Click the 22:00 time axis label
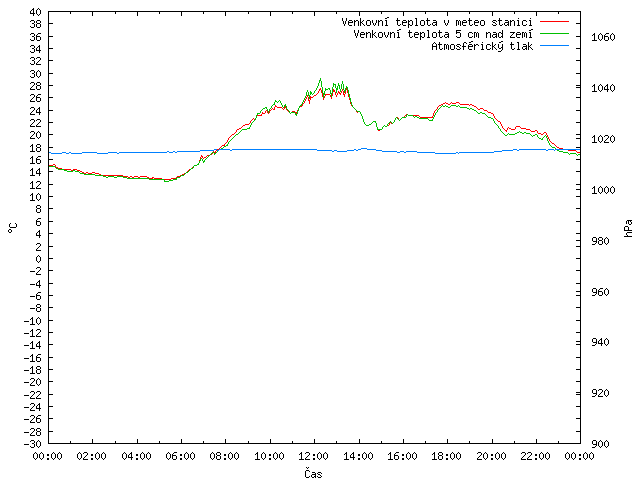The image size is (640, 480). pyautogui.click(x=536, y=456)
